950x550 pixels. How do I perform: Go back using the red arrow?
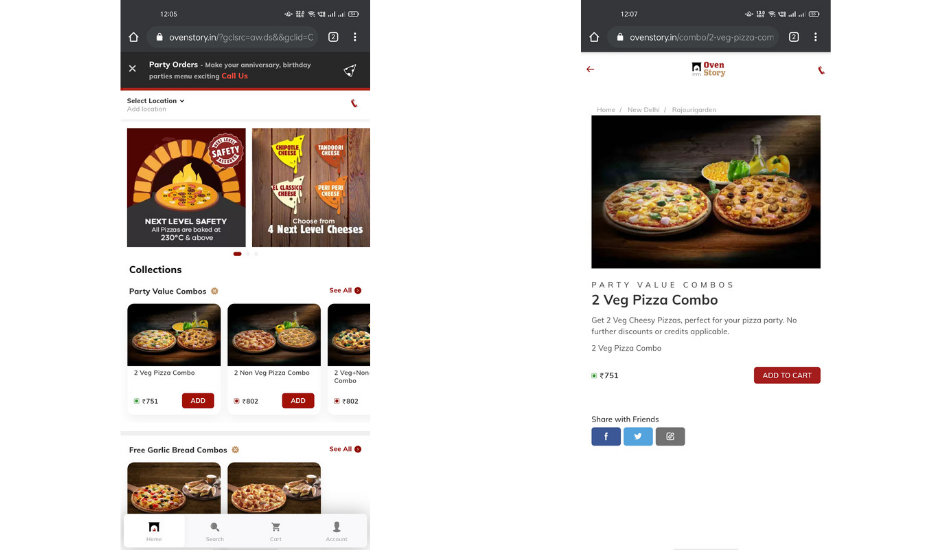pyautogui.click(x=590, y=69)
